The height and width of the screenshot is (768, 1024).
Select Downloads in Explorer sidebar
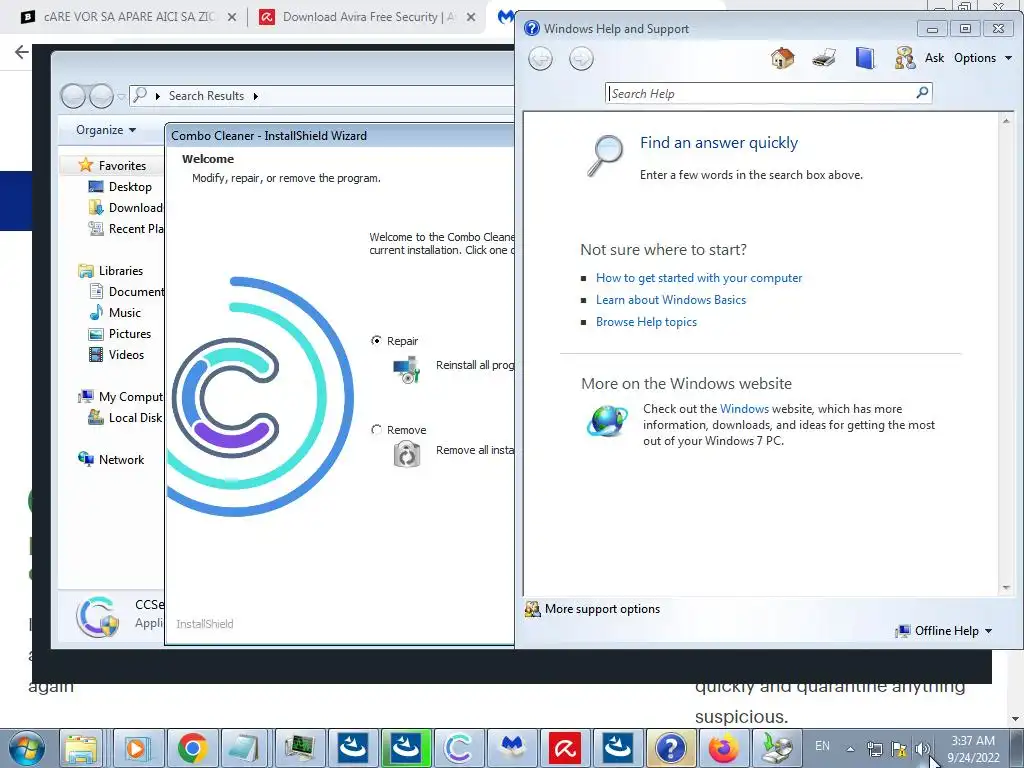[x=125, y=208]
